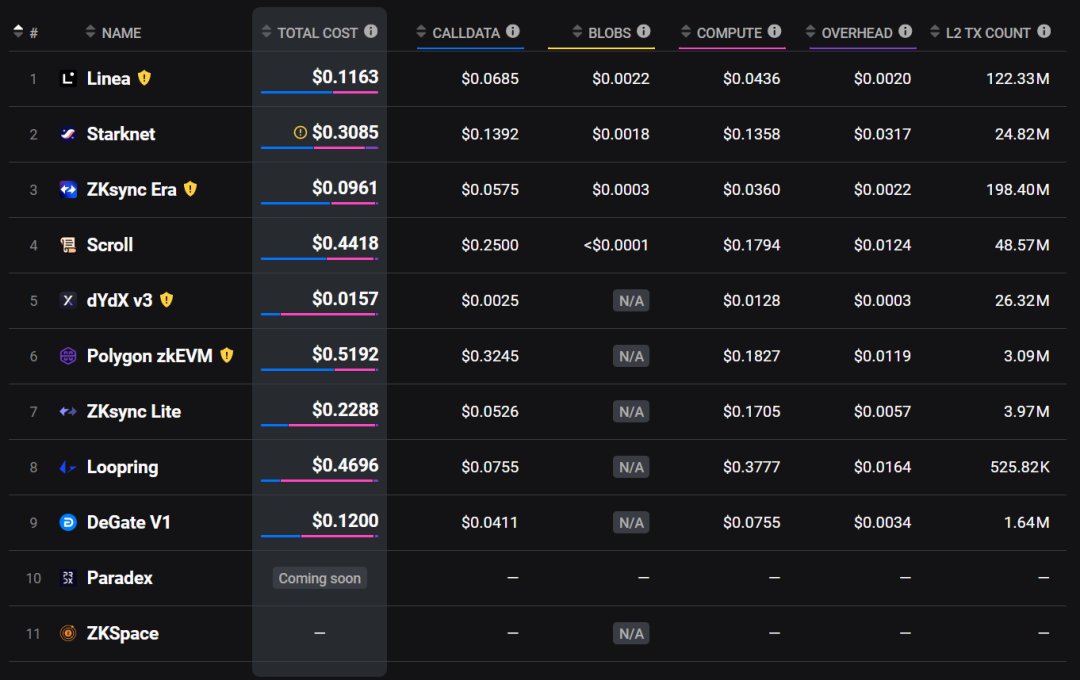
Task: Click the warning icon next to Starknet total cost
Action: [x=300, y=132]
